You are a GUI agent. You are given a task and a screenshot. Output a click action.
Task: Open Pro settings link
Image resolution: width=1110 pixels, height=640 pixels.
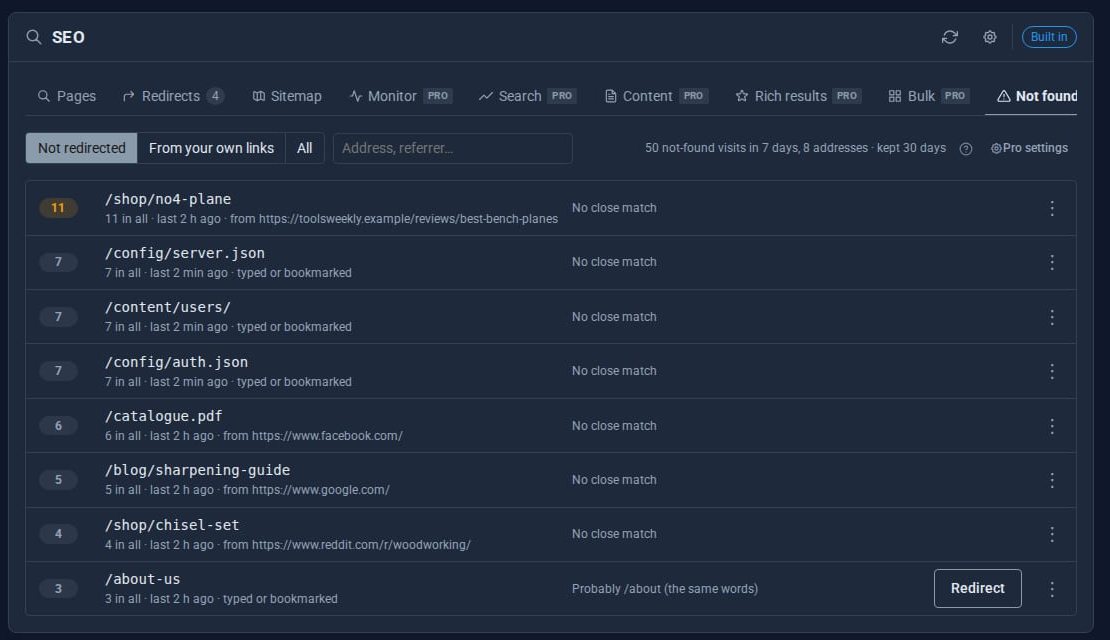tap(1029, 149)
